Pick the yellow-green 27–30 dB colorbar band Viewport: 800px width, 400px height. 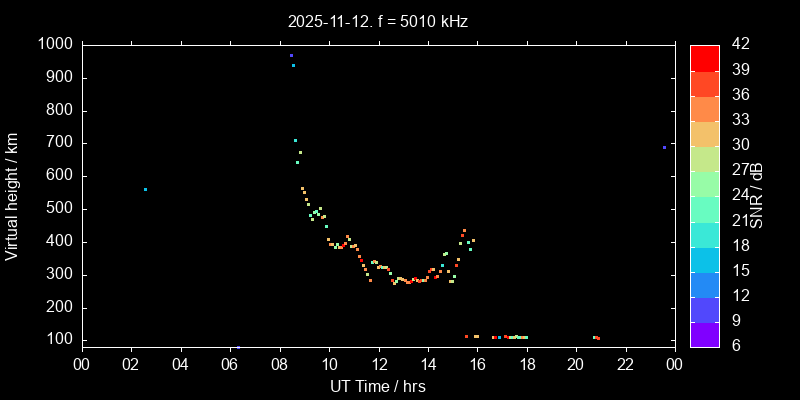click(x=705, y=158)
